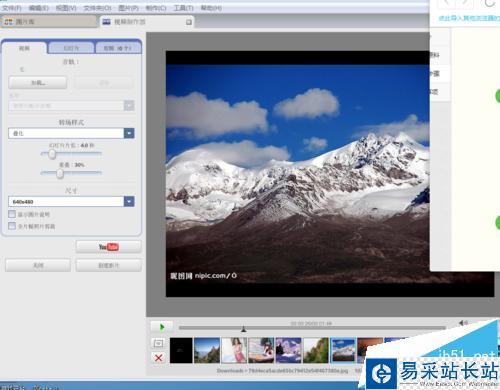The width and height of the screenshot is (500, 390).
Task: Open the Picture (P) menu
Action: [x=128, y=7]
